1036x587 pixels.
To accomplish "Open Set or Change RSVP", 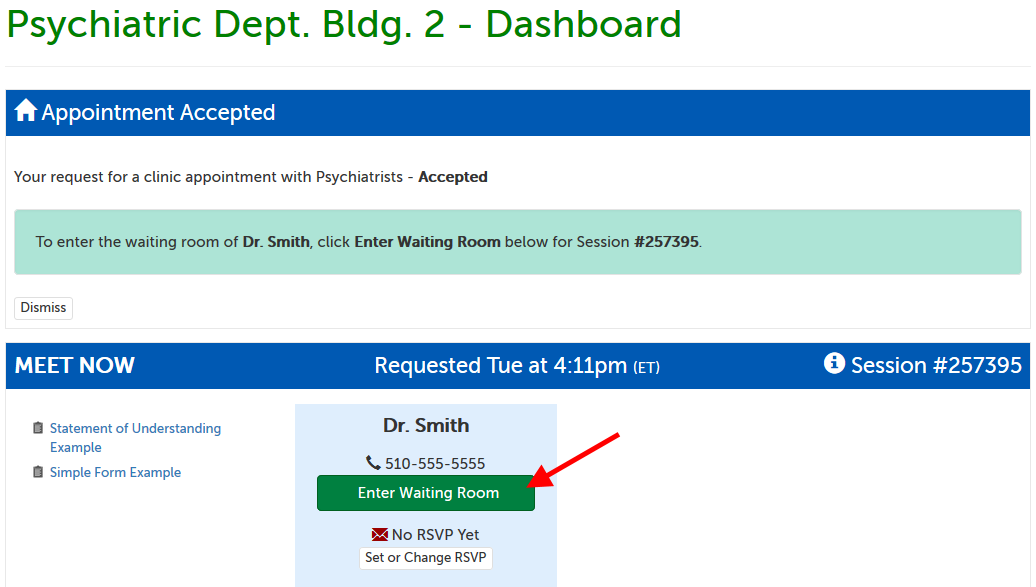I will 426,558.
